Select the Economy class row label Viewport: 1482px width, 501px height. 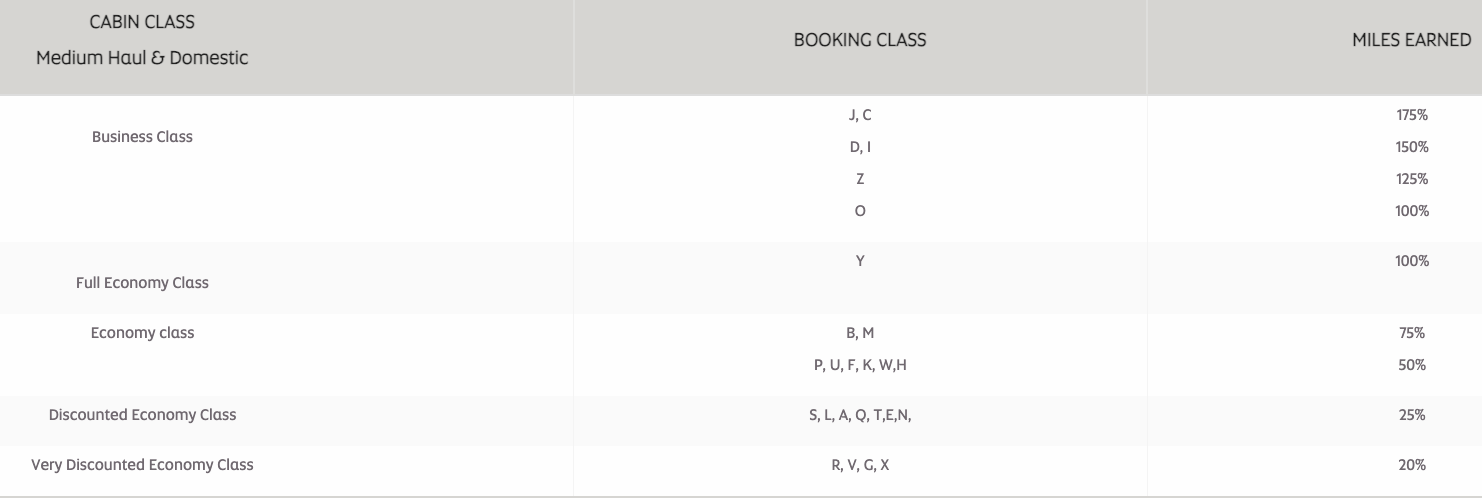click(x=142, y=333)
